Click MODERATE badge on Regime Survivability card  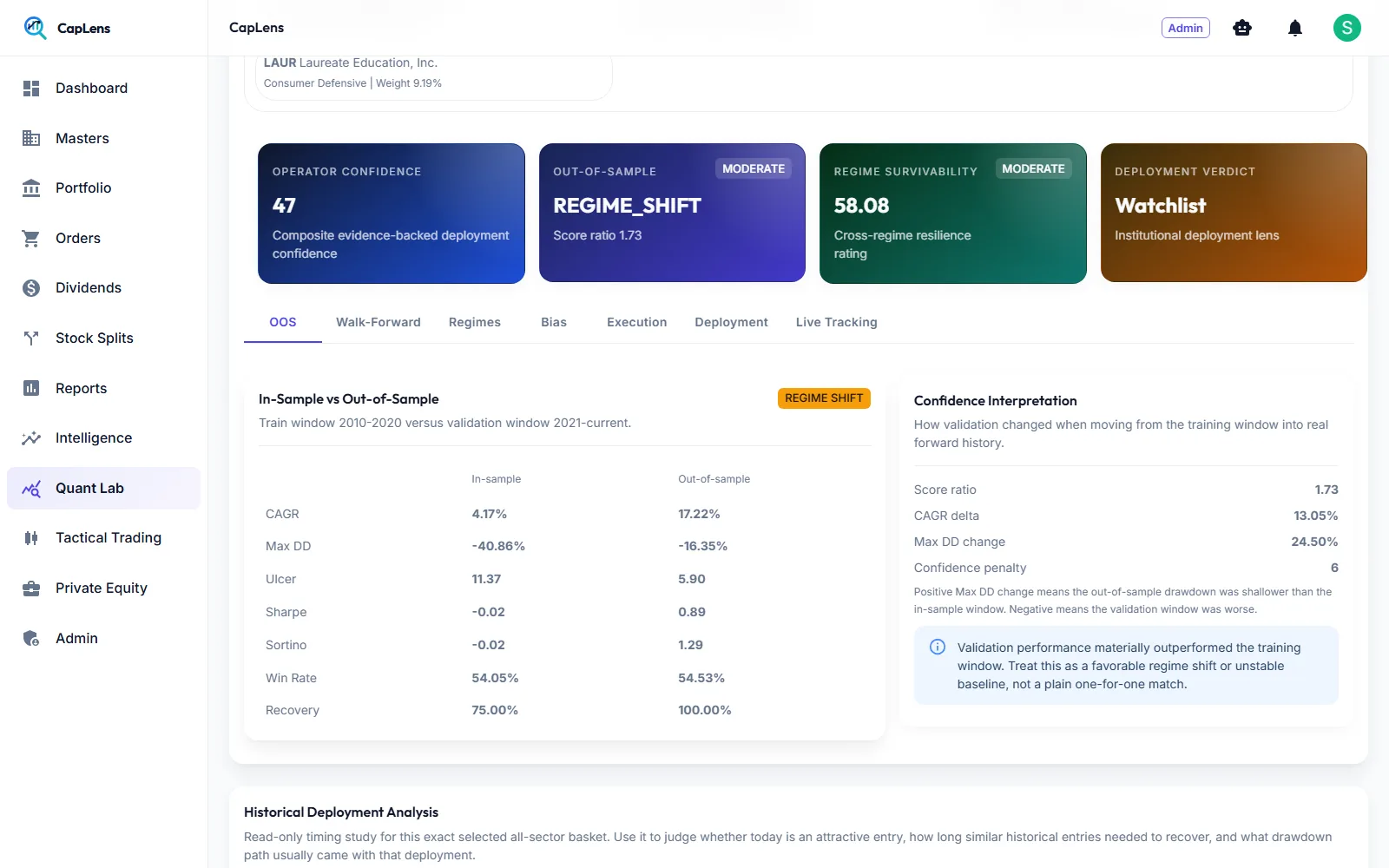point(1033,168)
